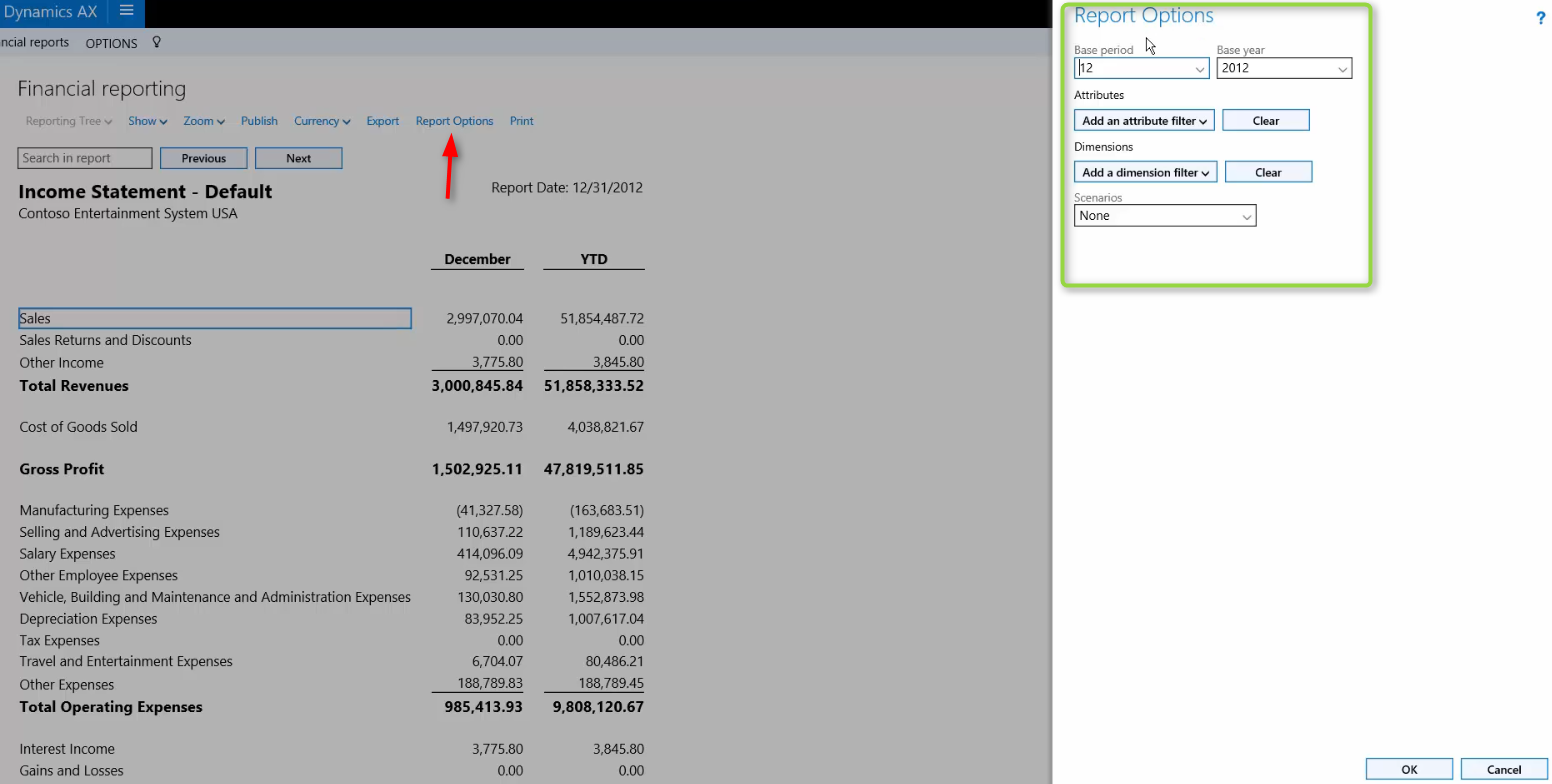Viewport: 1552px width, 784px height.
Task: Click the 1,502,925.11 Gross Profit value
Action: 477,469
